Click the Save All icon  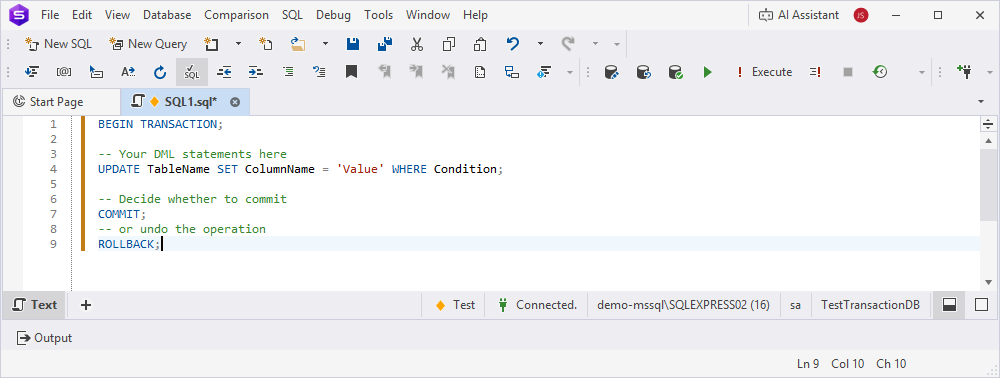tap(385, 44)
